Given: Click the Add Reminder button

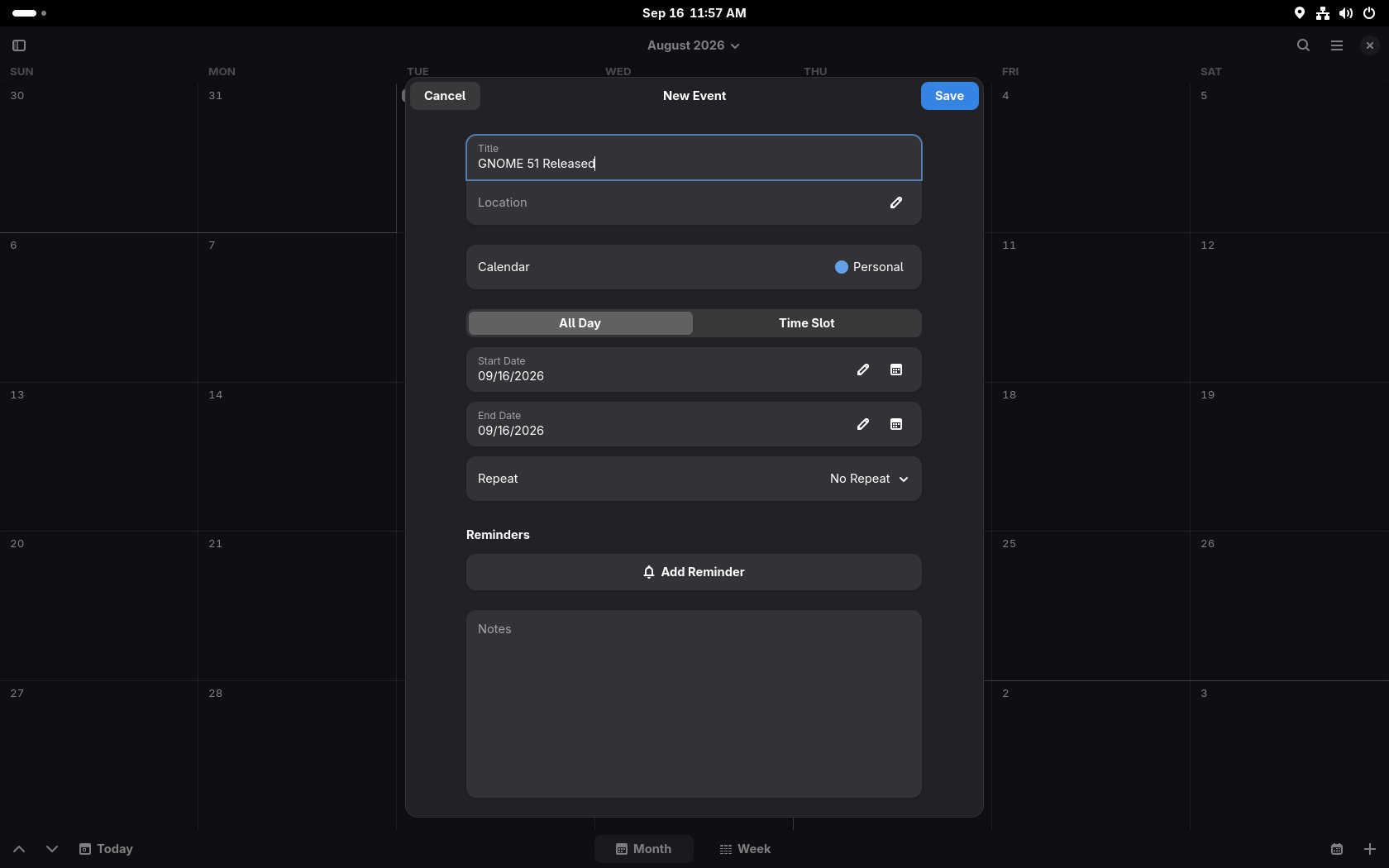Looking at the screenshot, I should click(x=694, y=572).
